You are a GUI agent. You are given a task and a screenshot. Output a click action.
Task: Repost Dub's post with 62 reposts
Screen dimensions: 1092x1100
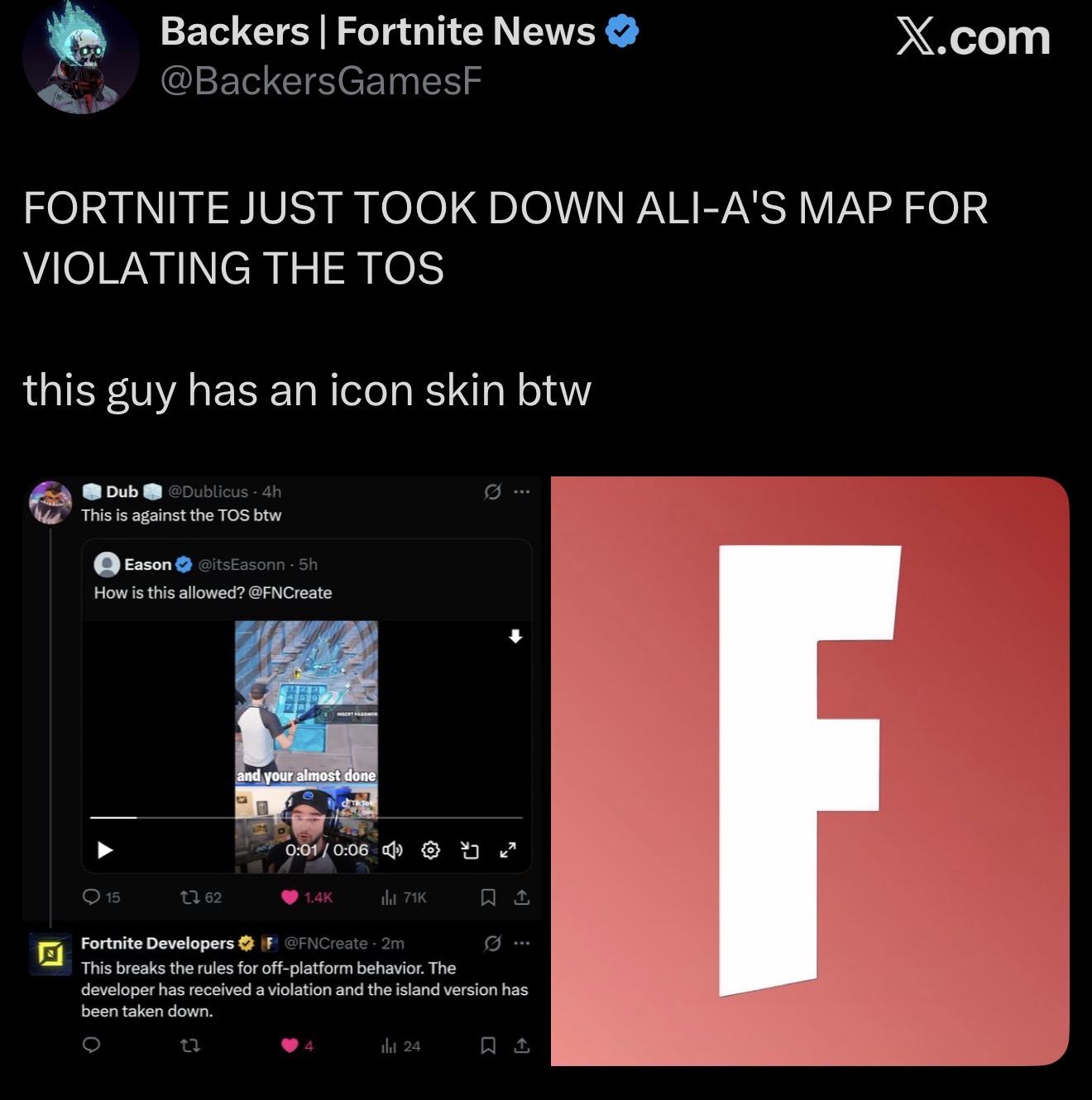point(201,897)
